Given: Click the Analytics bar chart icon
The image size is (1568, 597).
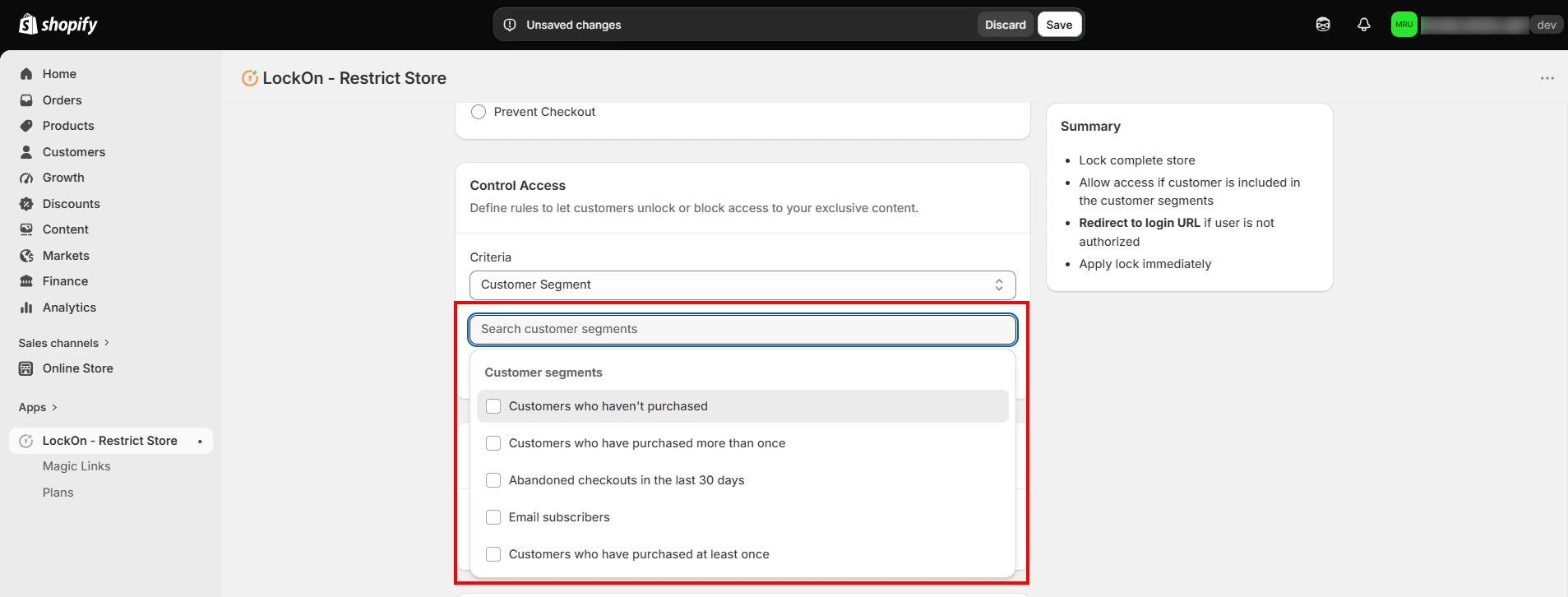Looking at the screenshot, I should 26,308.
